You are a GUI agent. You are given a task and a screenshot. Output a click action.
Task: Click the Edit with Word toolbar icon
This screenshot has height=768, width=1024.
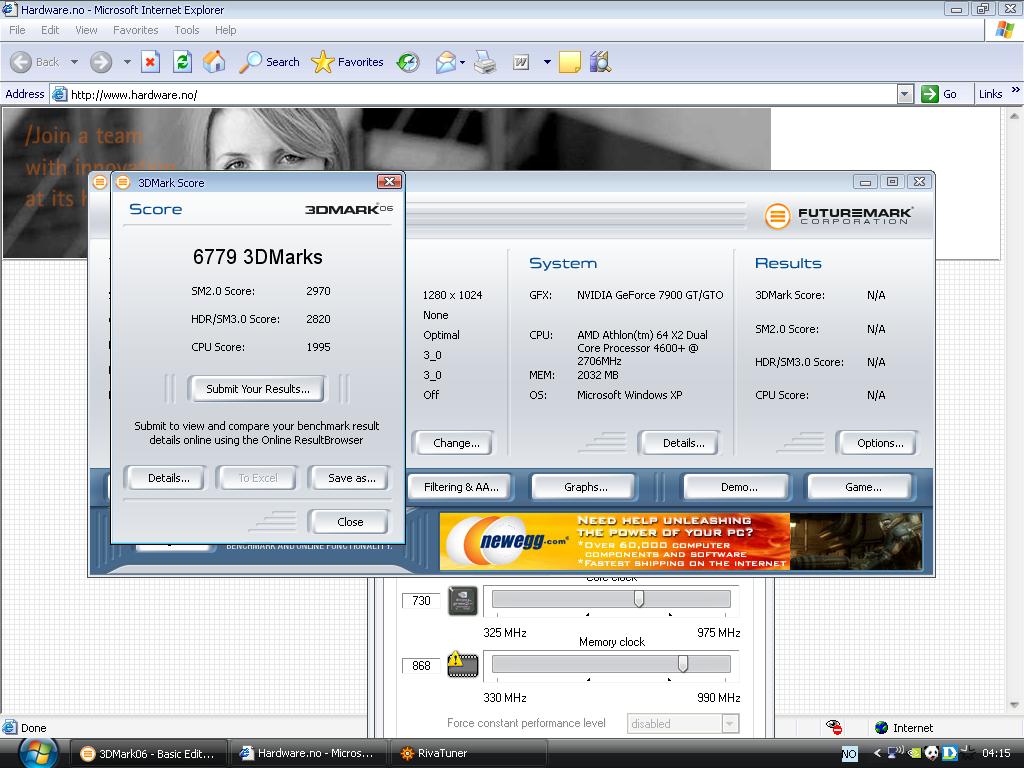point(520,62)
